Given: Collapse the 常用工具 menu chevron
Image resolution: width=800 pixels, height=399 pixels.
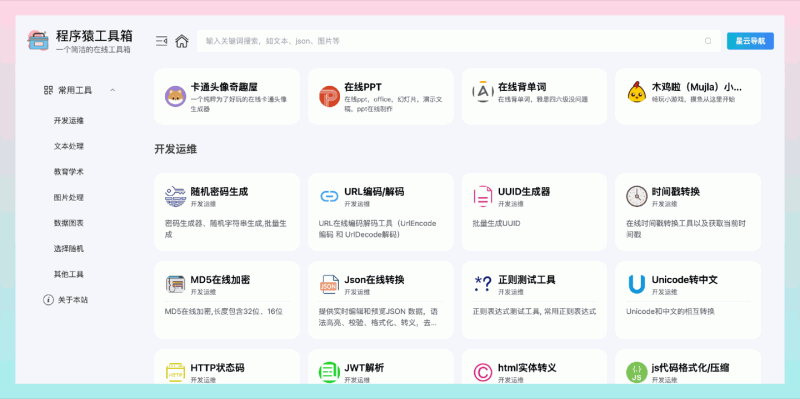Looking at the screenshot, I should pos(113,90).
